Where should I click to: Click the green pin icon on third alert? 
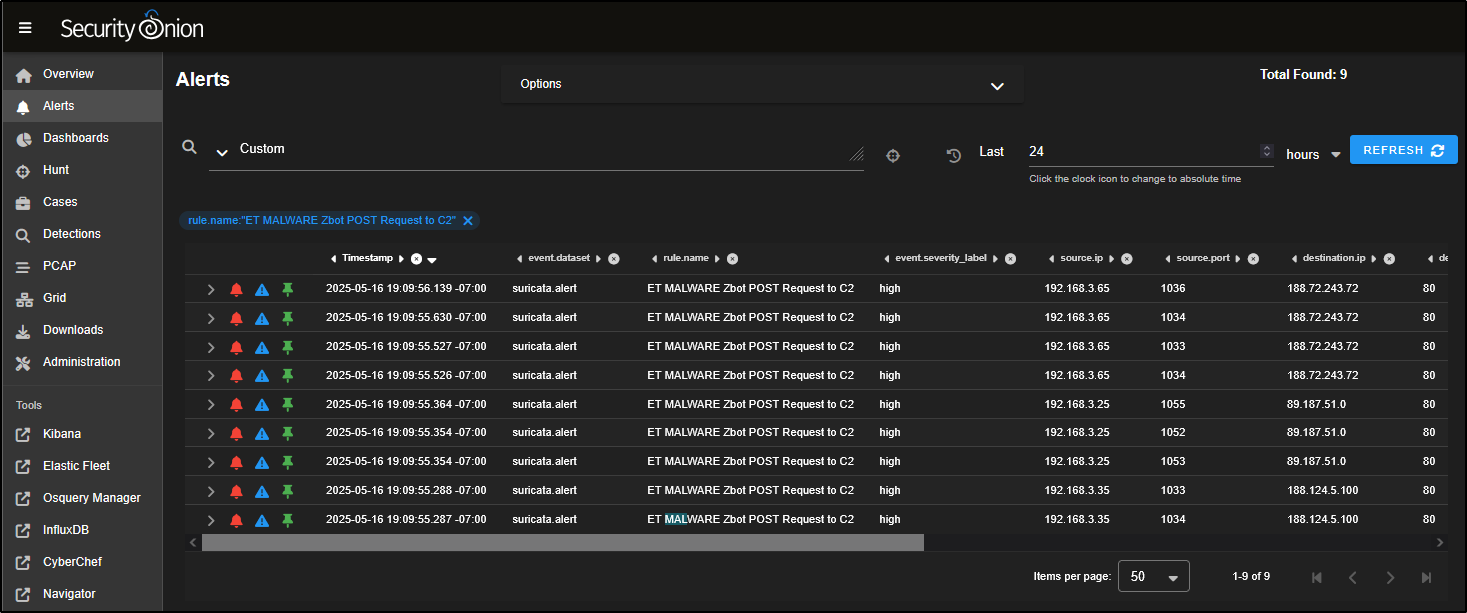pyautogui.click(x=288, y=347)
